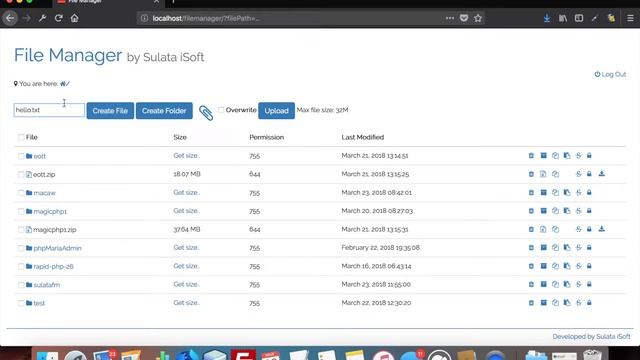Click lock icon in test row
Image resolution: width=640 pixels, height=360 pixels.
[589, 302]
